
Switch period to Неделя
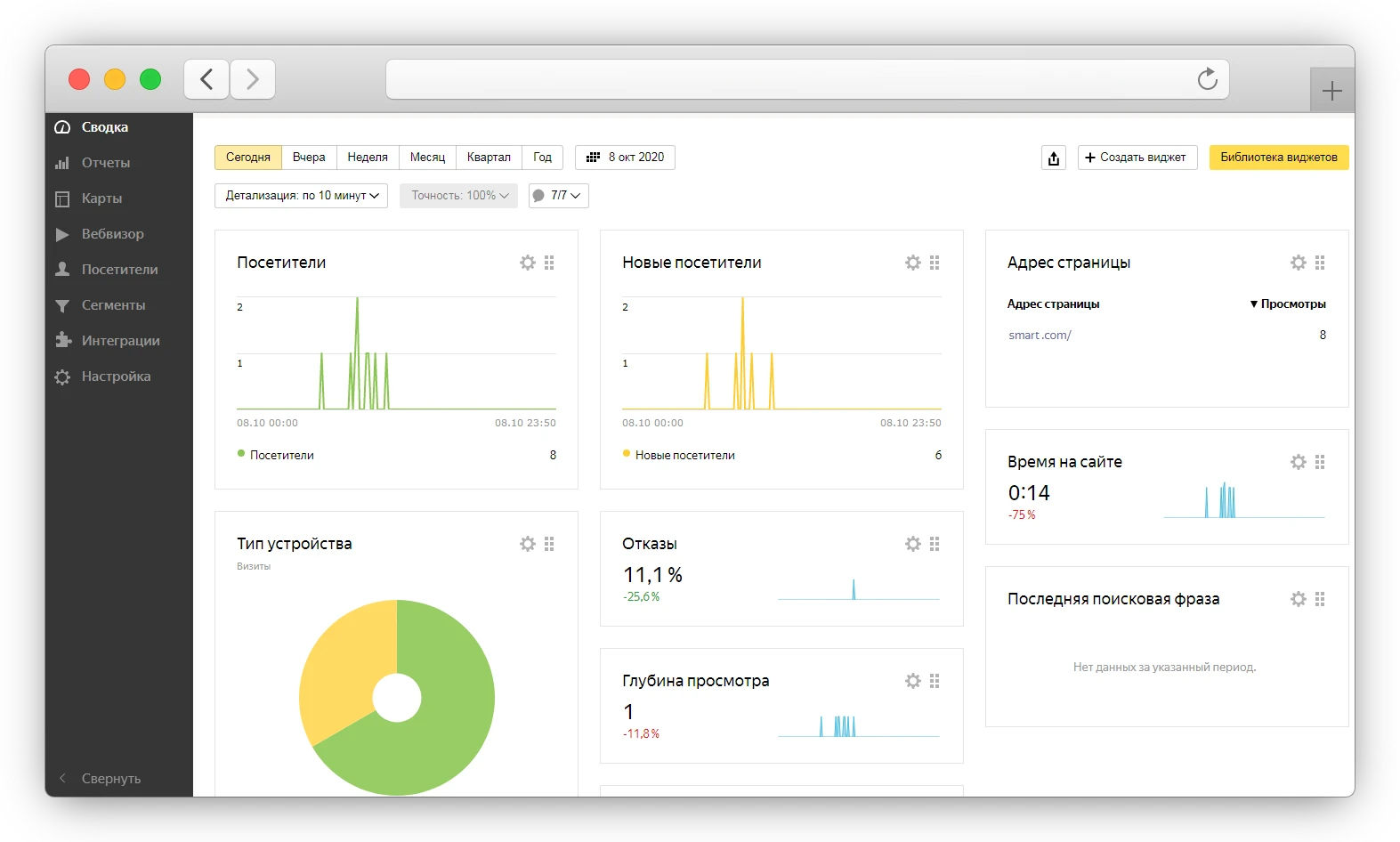pyautogui.click(x=368, y=158)
